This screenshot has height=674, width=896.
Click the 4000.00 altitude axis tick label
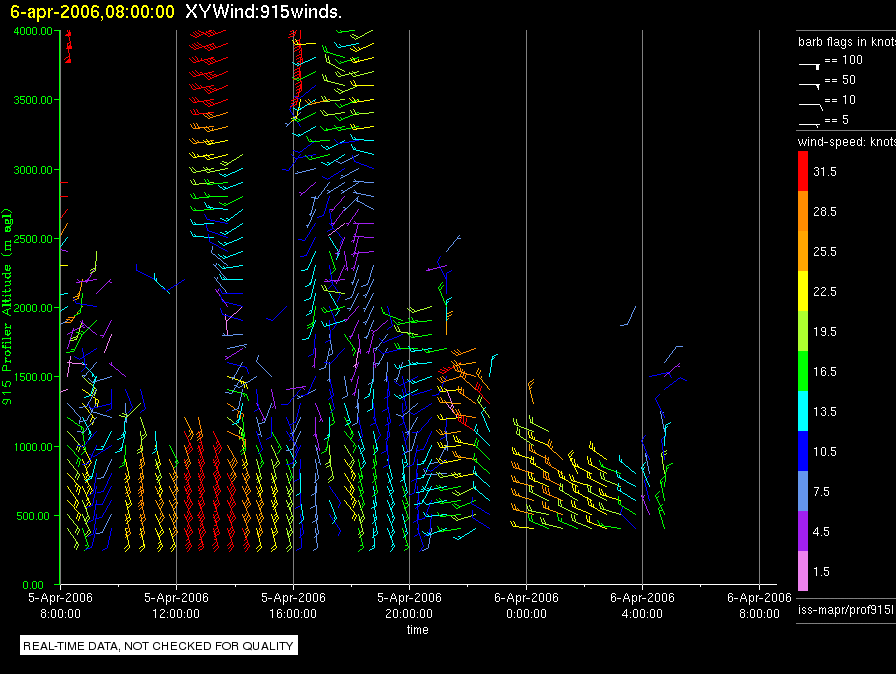click(x=34, y=31)
